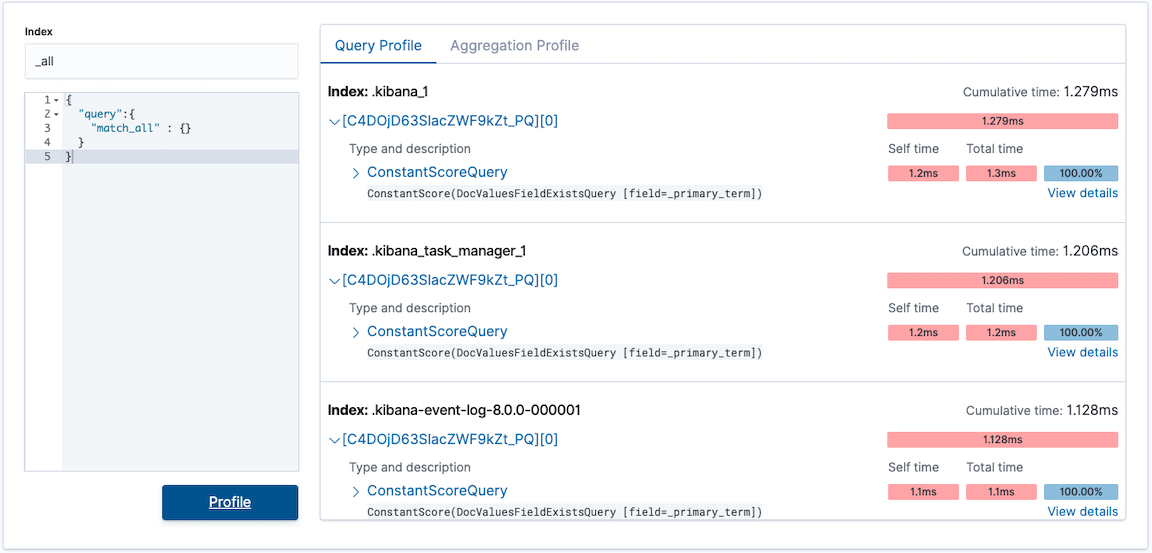This screenshot has width=1152, height=553.
Task: Click the 1.206ms shard time bar
Action: 1002,280
